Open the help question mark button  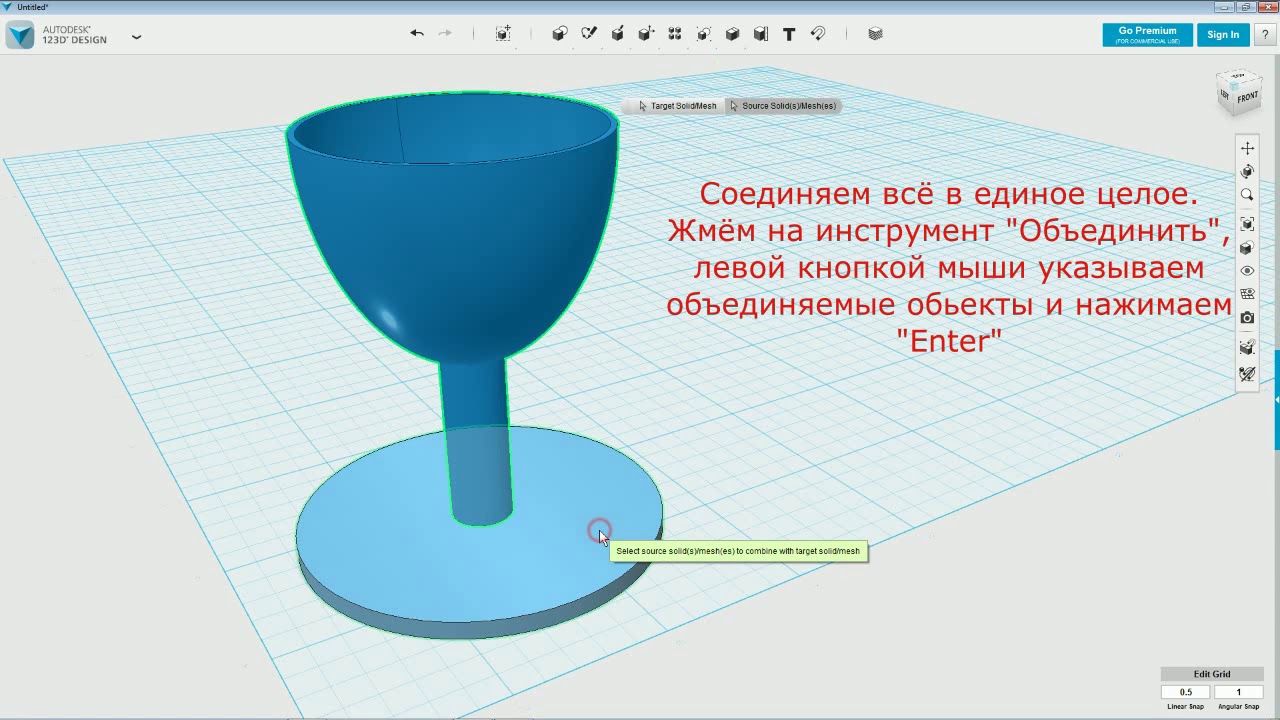point(1265,34)
